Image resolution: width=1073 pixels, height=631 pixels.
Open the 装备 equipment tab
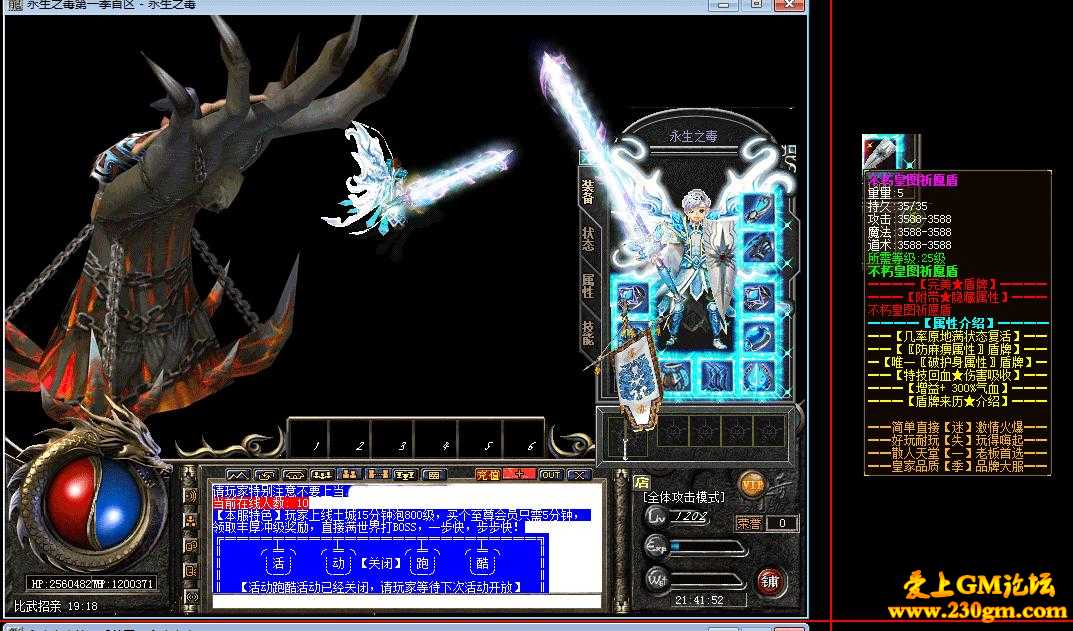click(x=588, y=192)
